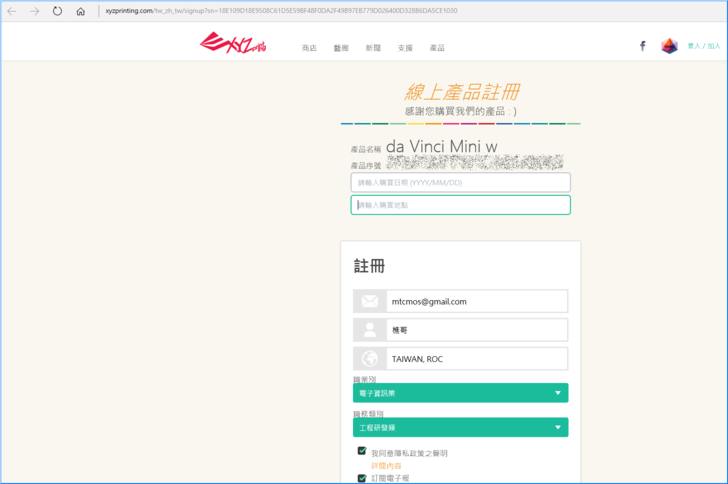Click the XYZprinting logo

pos(230,44)
